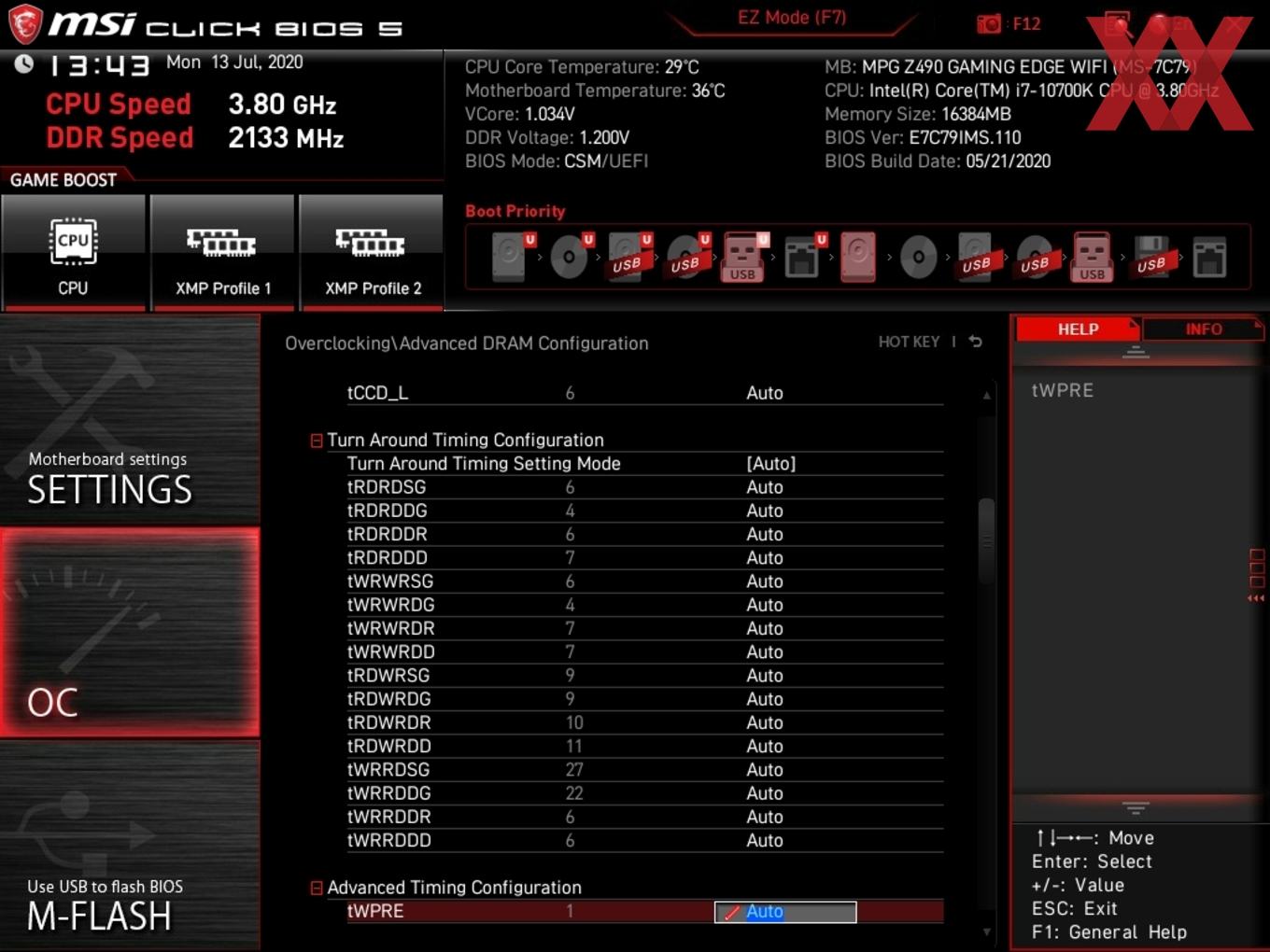Click the settings list scrollbar thumb

pos(986,541)
